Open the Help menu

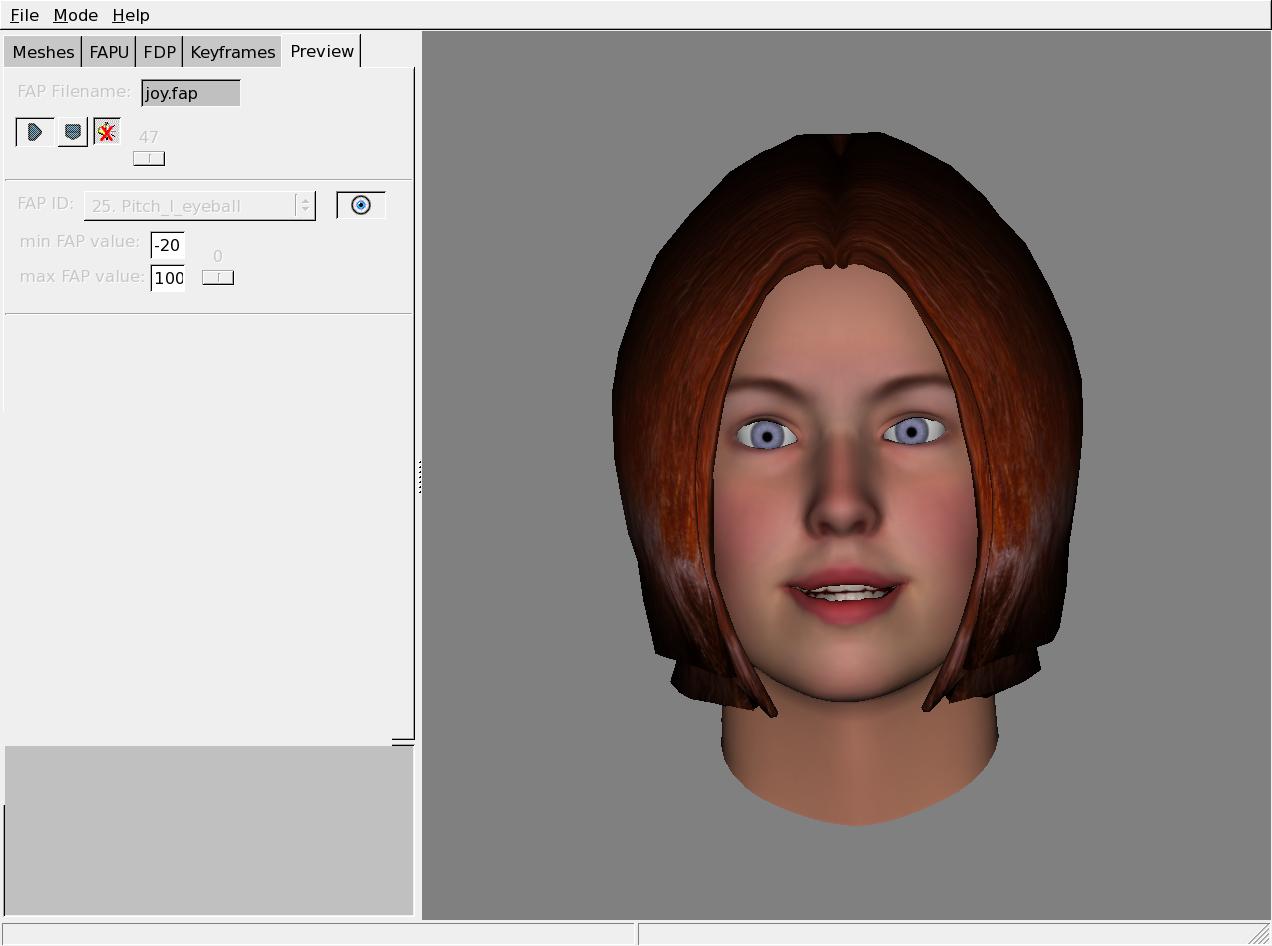tap(131, 16)
